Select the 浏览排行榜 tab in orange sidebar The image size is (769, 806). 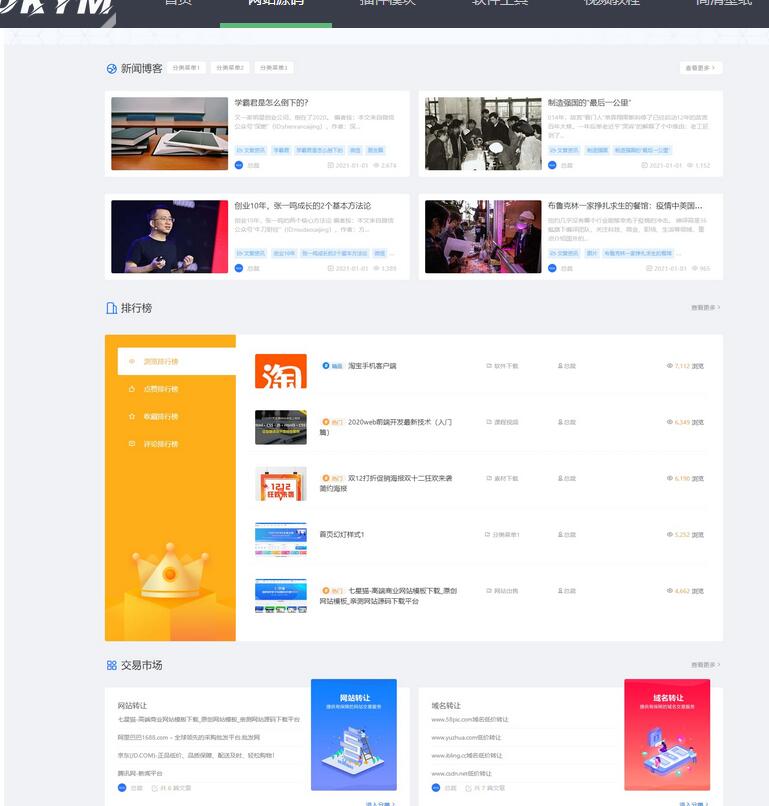coord(176,361)
